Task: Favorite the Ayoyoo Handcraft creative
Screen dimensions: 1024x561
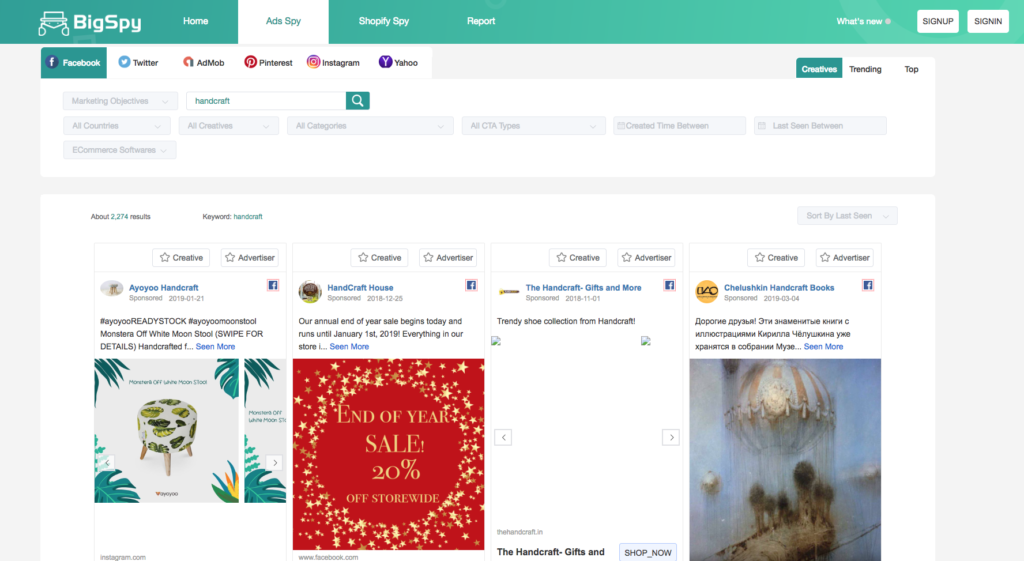Action: pyautogui.click(x=182, y=257)
